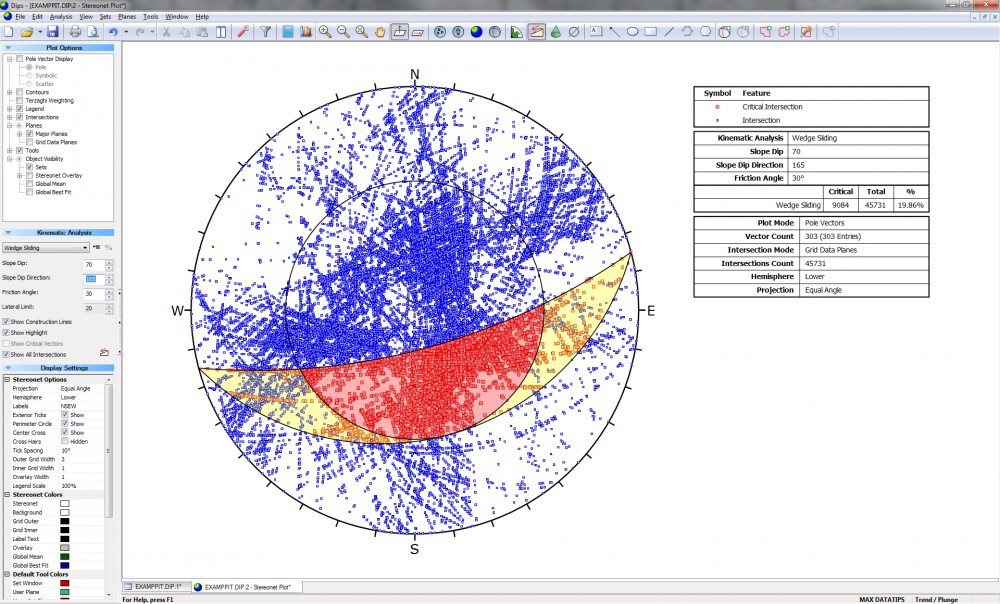Select the arrow drawing tool
This screenshot has width=1000, height=604.
[614, 32]
